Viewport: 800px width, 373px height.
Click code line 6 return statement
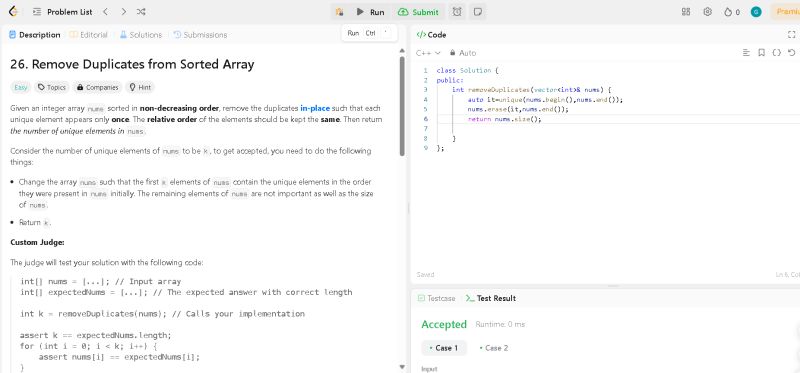point(504,119)
